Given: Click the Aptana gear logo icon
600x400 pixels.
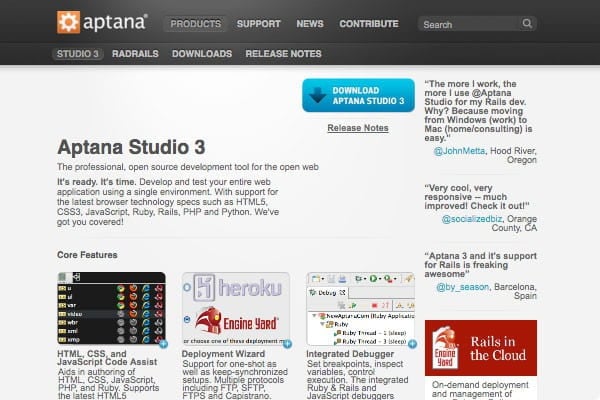Looking at the screenshot, I should pos(68,22).
